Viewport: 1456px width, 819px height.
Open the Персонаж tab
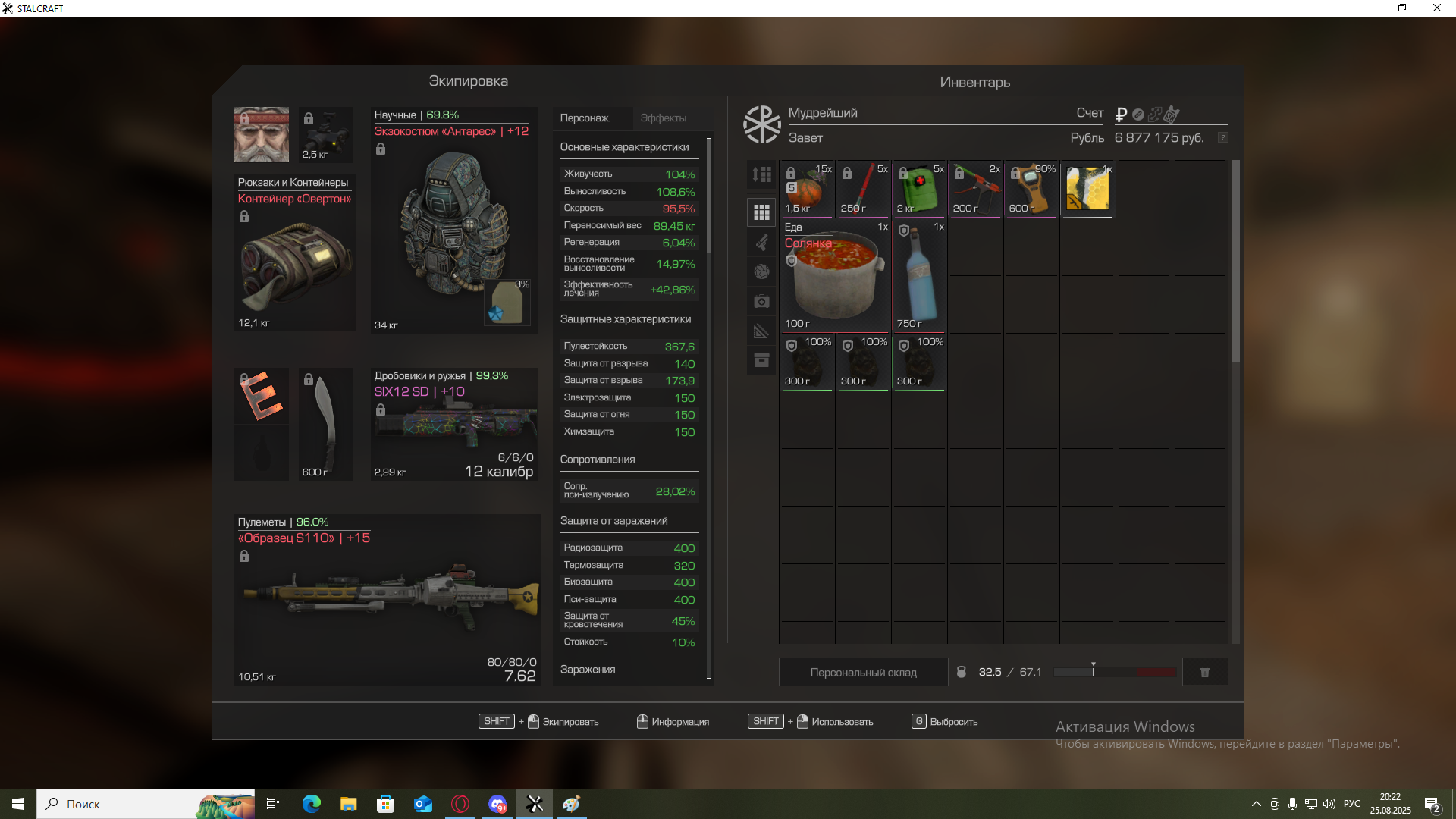pos(584,118)
